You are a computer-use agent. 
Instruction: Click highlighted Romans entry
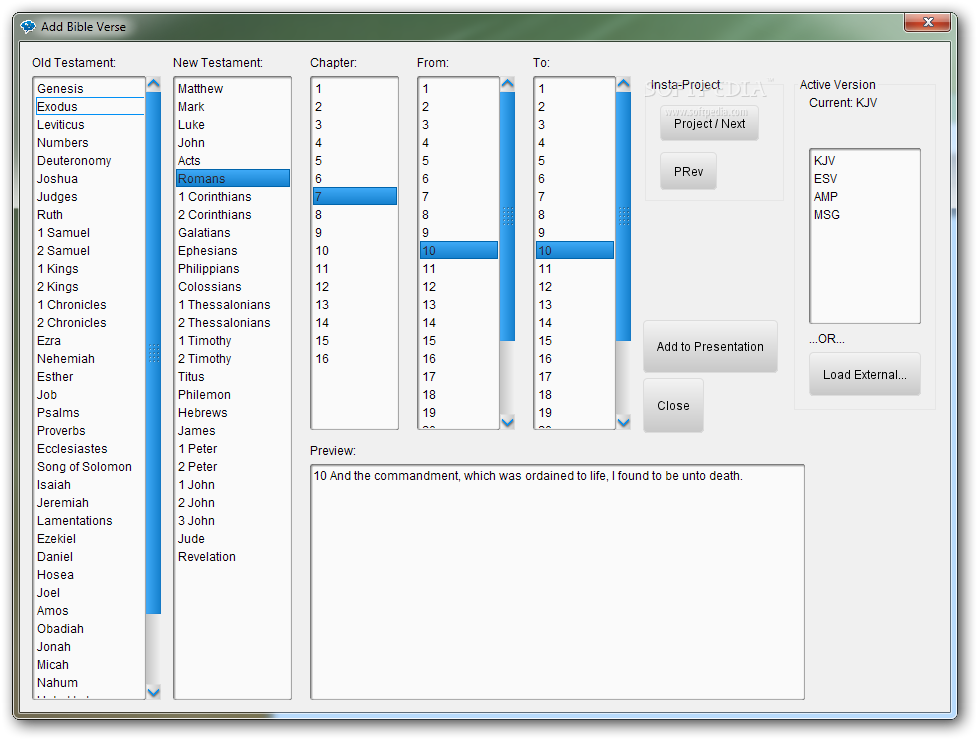(233, 178)
